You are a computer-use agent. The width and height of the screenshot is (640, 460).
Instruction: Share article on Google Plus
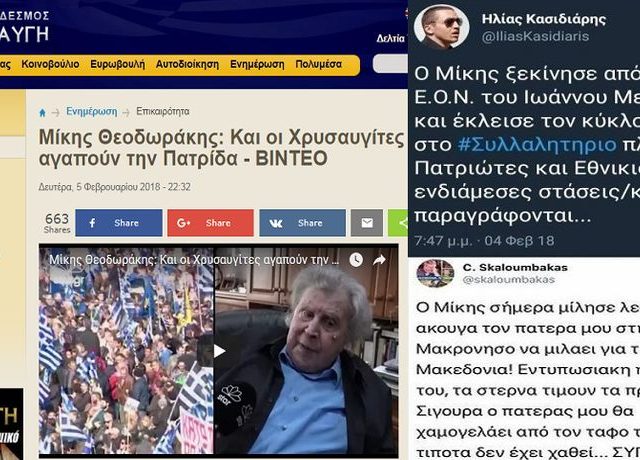pos(211,223)
